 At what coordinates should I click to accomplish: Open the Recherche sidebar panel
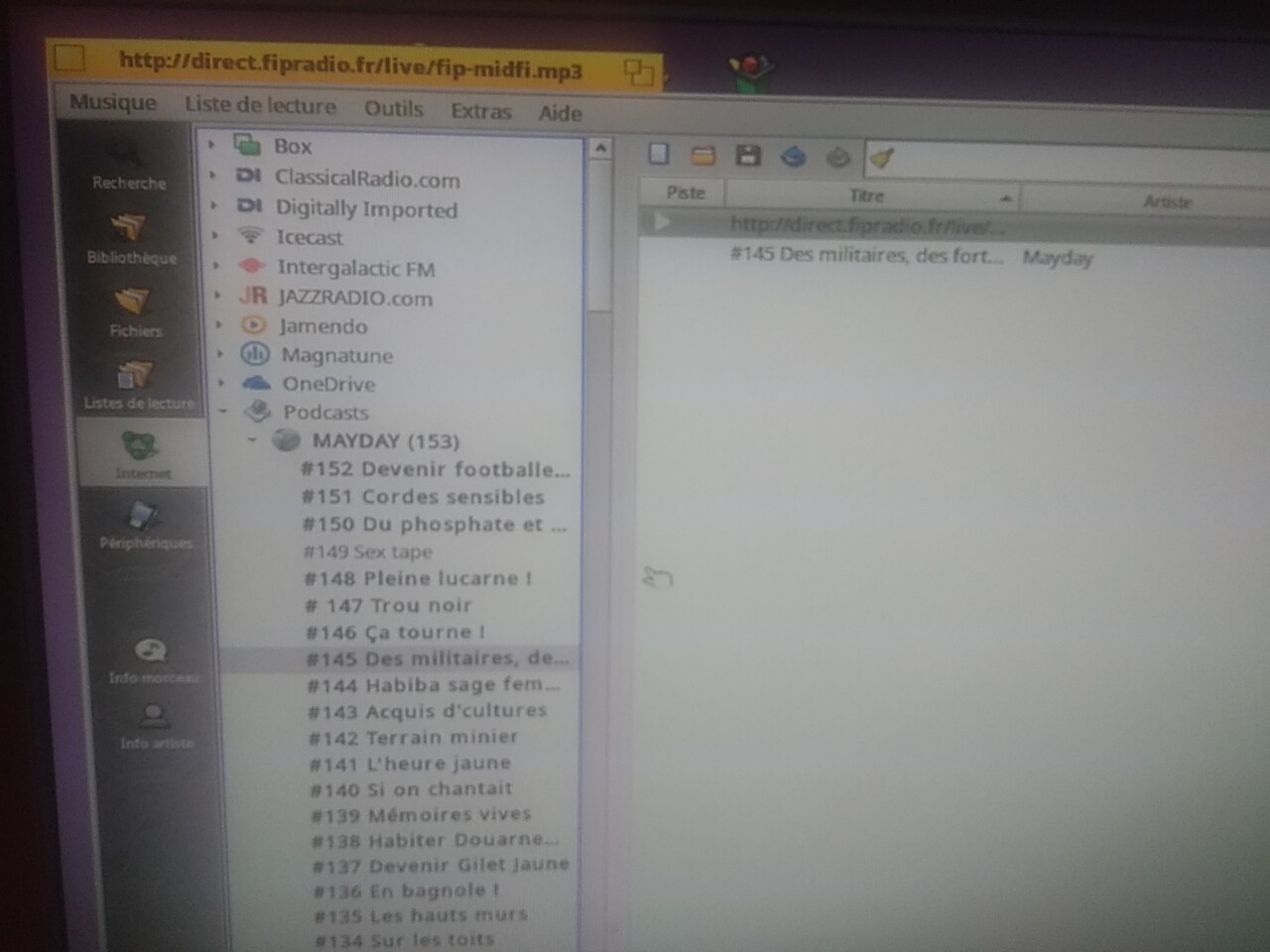coord(127,166)
